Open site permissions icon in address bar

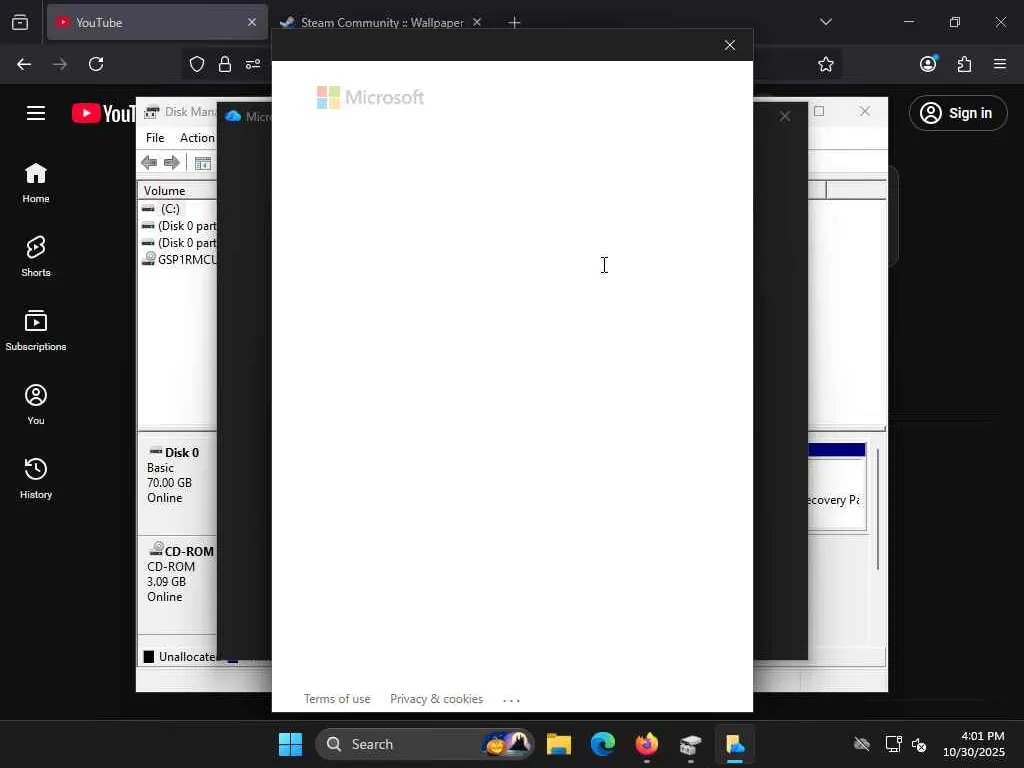(x=253, y=64)
